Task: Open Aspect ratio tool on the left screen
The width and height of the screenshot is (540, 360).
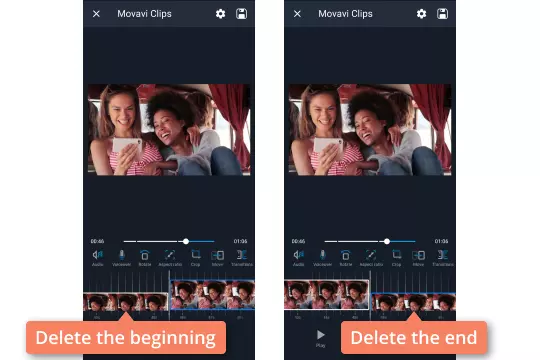Action: (x=170, y=257)
